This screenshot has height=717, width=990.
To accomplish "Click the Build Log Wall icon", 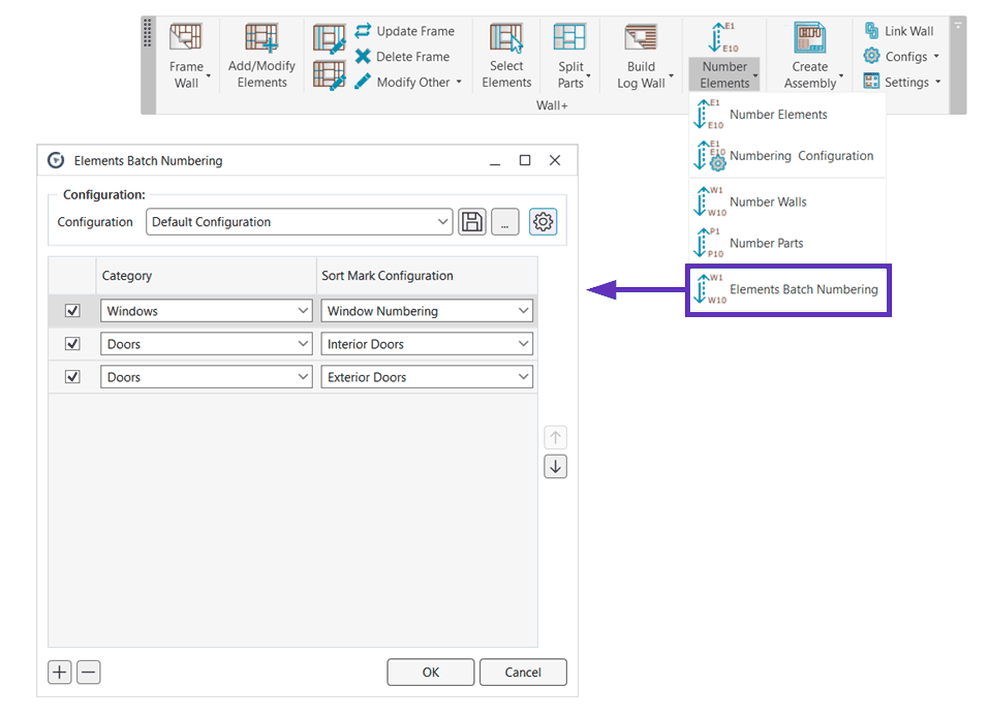I will click(x=641, y=37).
